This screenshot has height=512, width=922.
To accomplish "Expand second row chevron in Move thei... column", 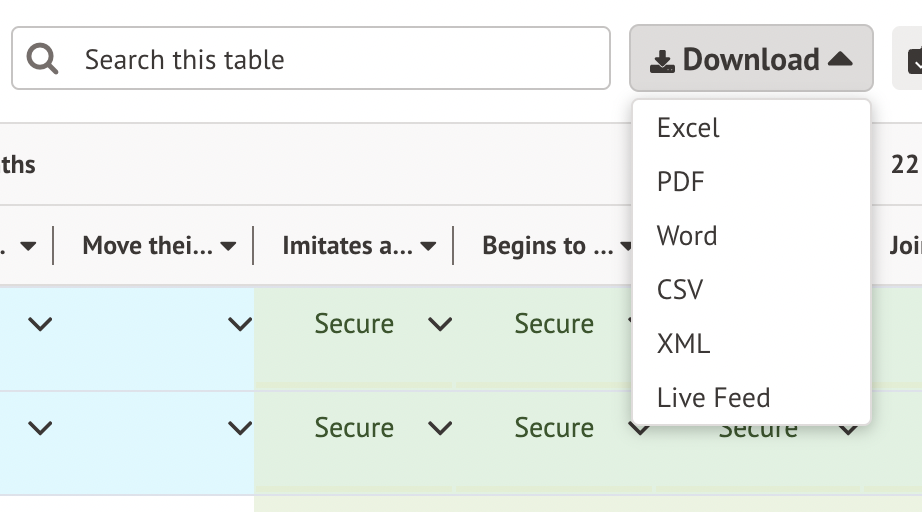I will click(x=240, y=428).
